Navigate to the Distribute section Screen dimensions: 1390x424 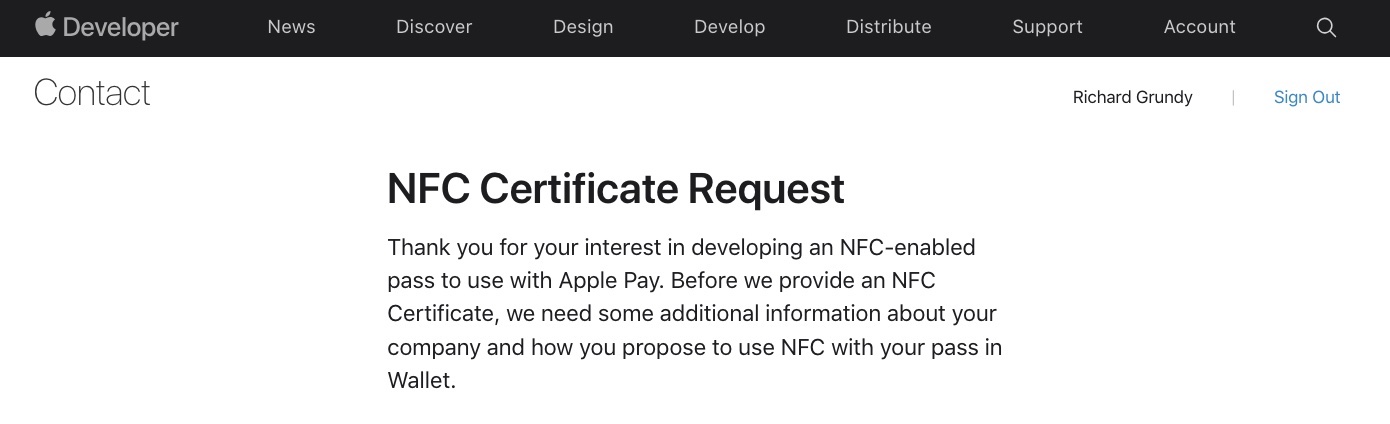point(889,28)
